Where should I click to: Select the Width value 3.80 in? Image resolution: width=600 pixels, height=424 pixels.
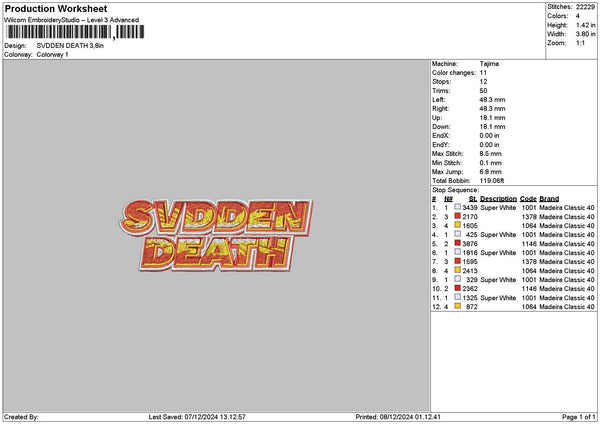tap(585, 34)
